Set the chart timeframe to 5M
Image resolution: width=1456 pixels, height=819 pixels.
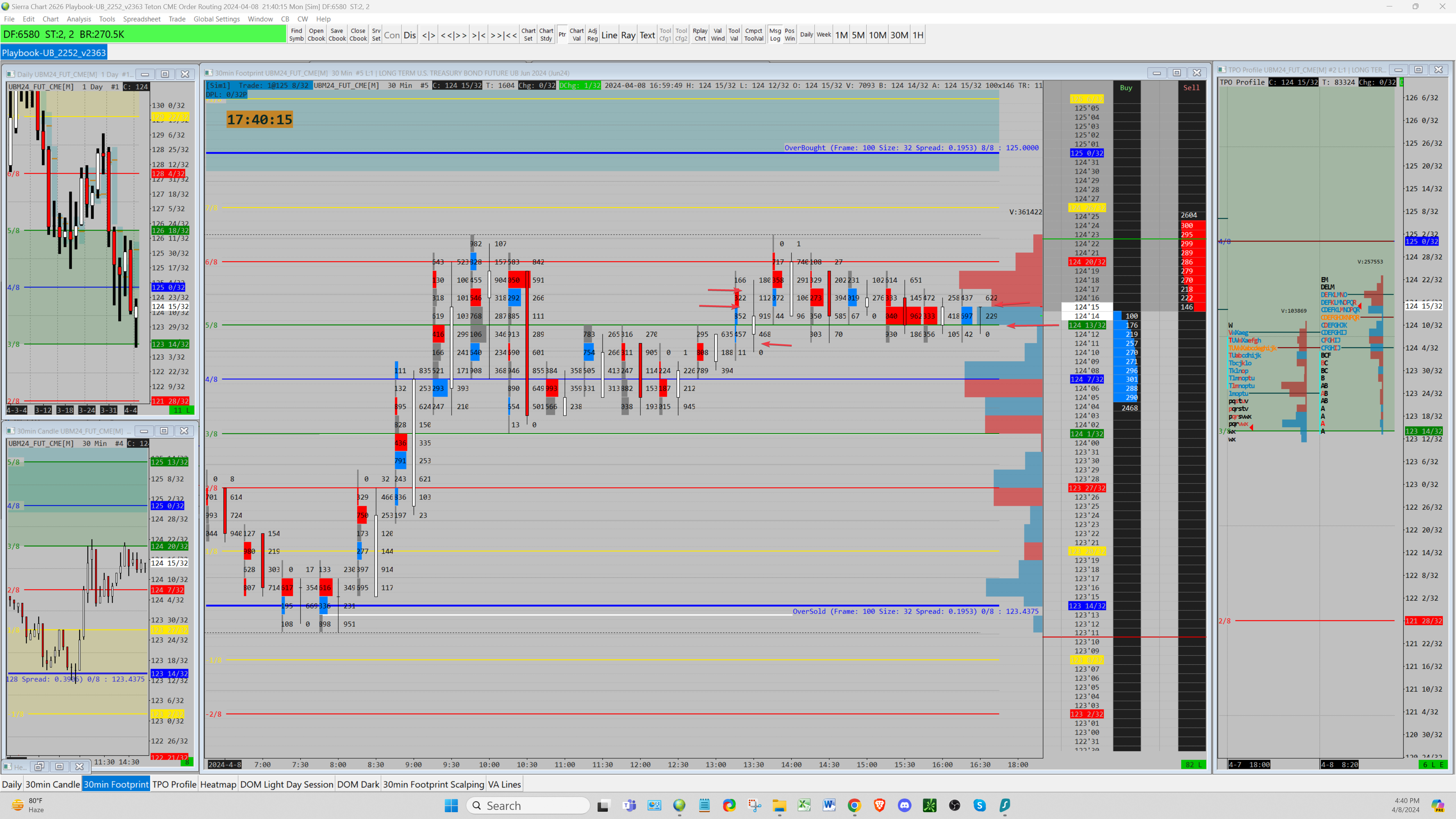click(857, 35)
